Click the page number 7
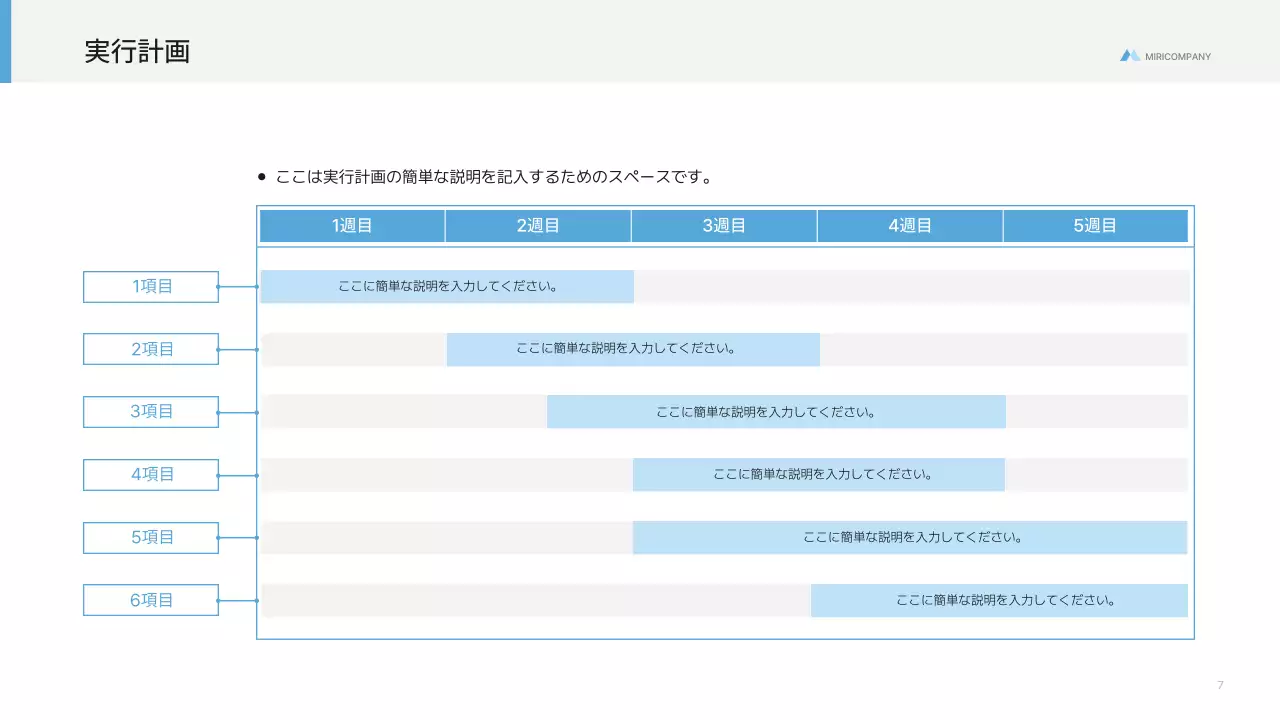Image resolution: width=1280 pixels, height=720 pixels. [x=1219, y=685]
